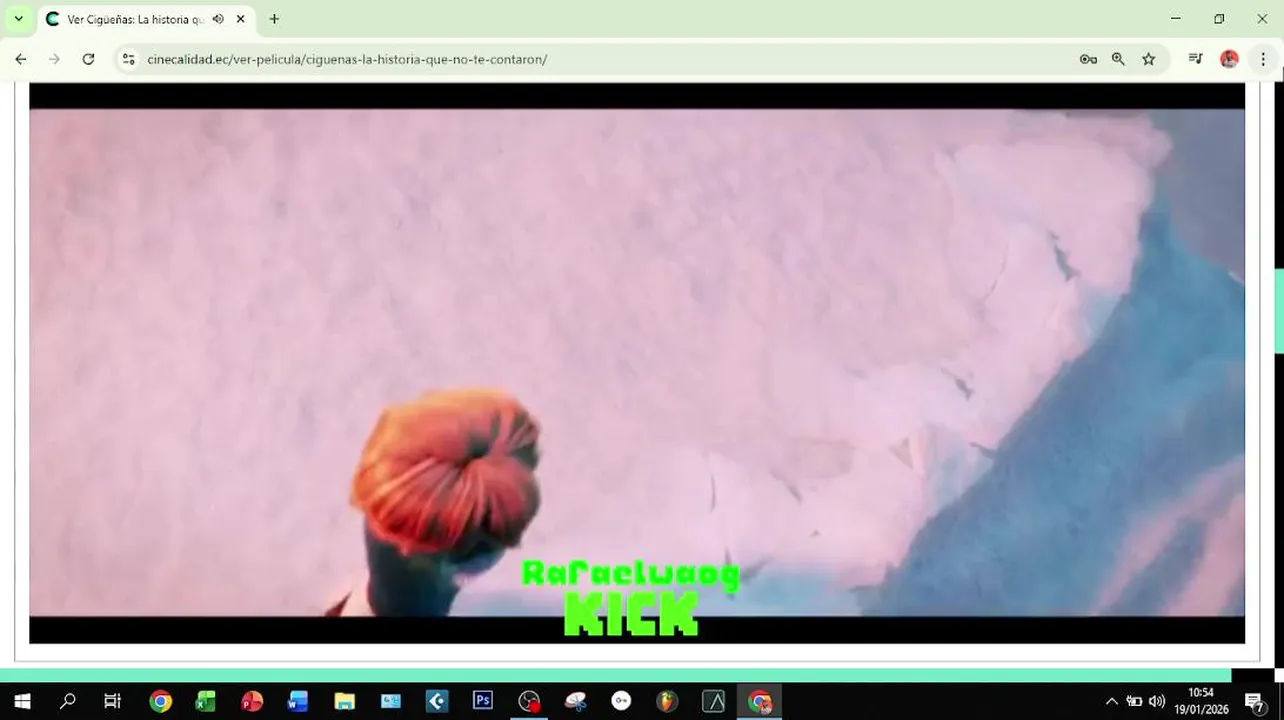1284x720 pixels.
Task: Open Windows taskbar search
Action: (x=67, y=701)
